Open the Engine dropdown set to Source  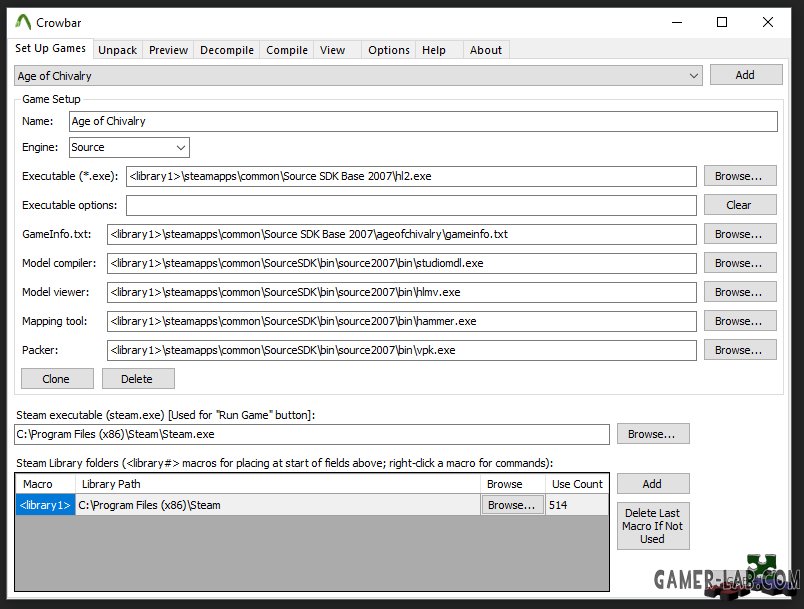point(129,148)
